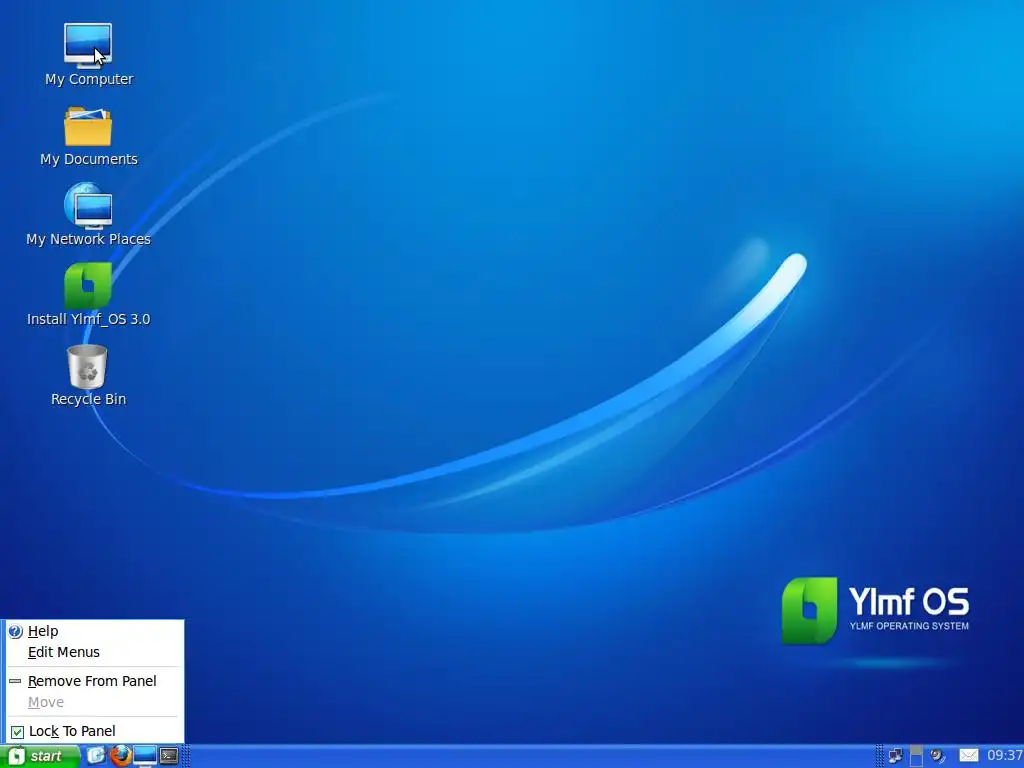The width and height of the screenshot is (1024, 768).
Task: Click the My Computer label text
Action: pos(89,79)
